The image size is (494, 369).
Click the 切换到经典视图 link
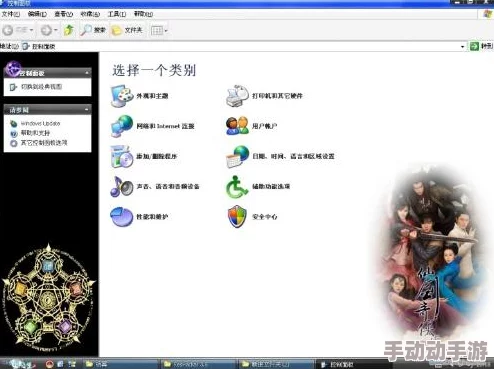click(x=42, y=87)
